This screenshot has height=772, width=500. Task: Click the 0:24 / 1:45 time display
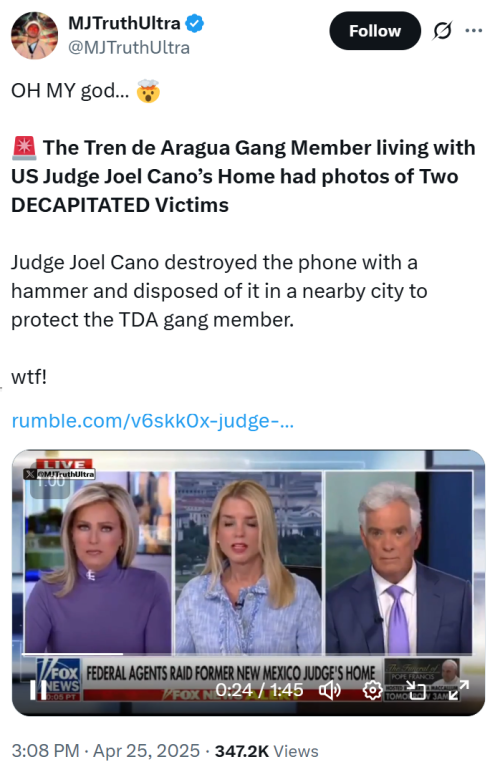click(259, 690)
